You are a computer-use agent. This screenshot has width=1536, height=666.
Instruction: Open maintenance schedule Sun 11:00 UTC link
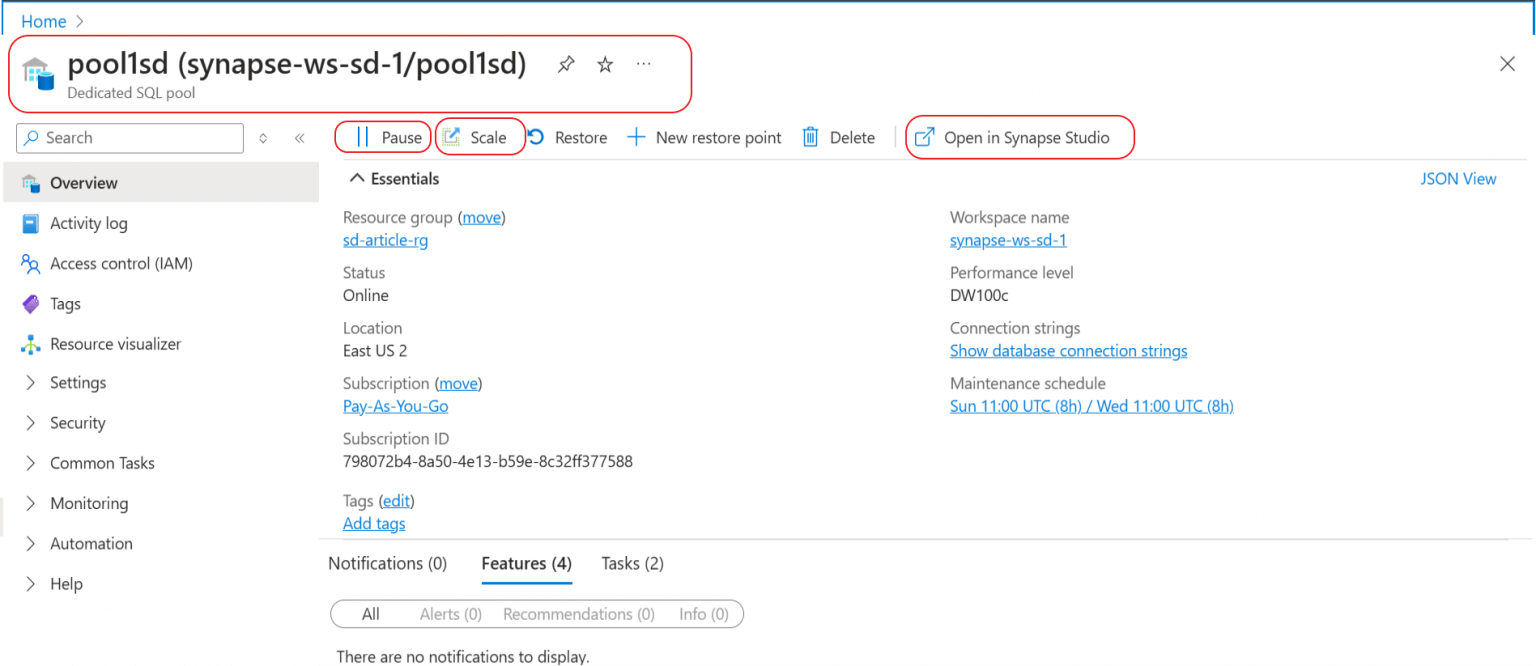1091,406
